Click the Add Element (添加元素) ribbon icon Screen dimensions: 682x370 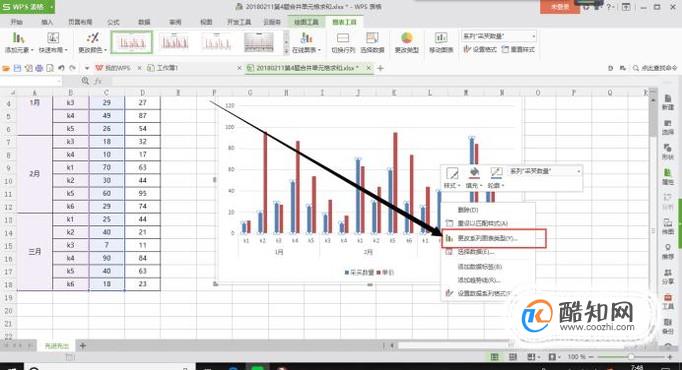tap(18, 42)
